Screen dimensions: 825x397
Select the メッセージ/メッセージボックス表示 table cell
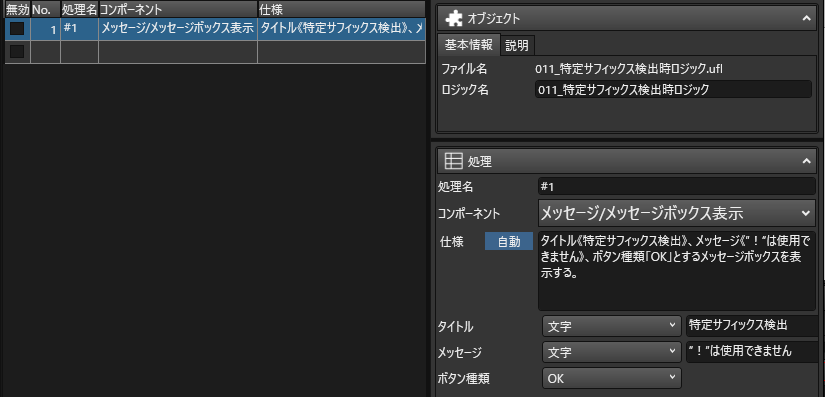177,29
